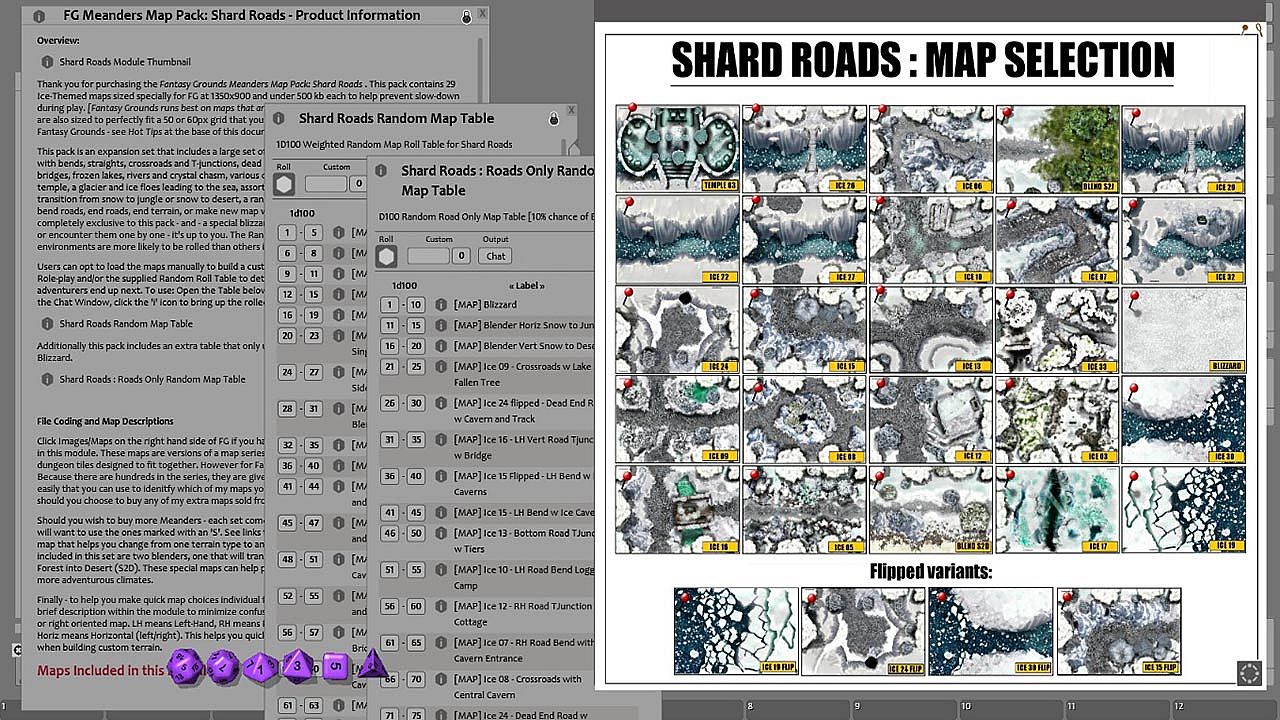Click the « Label » column header
This screenshot has width=1280, height=720.
(530, 286)
